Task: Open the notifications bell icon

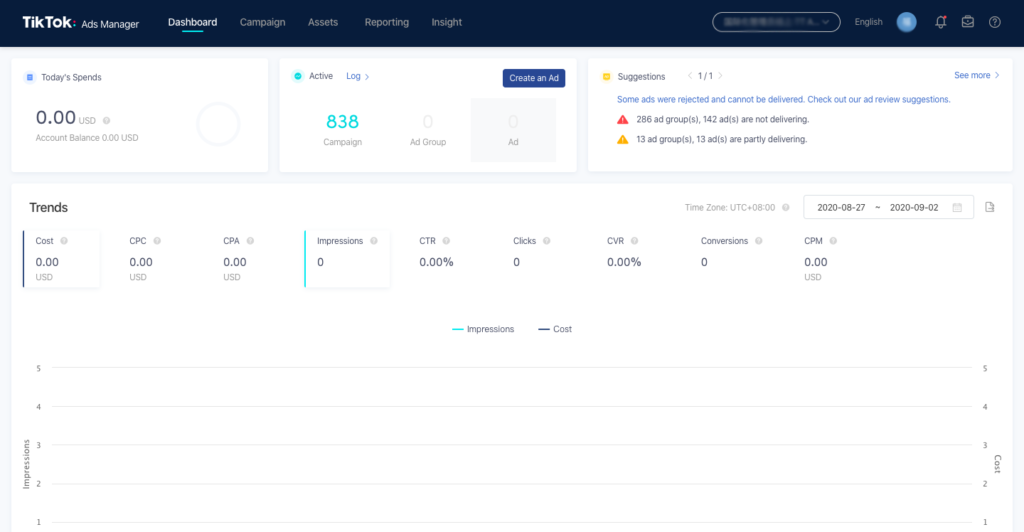Action: (x=940, y=22)
